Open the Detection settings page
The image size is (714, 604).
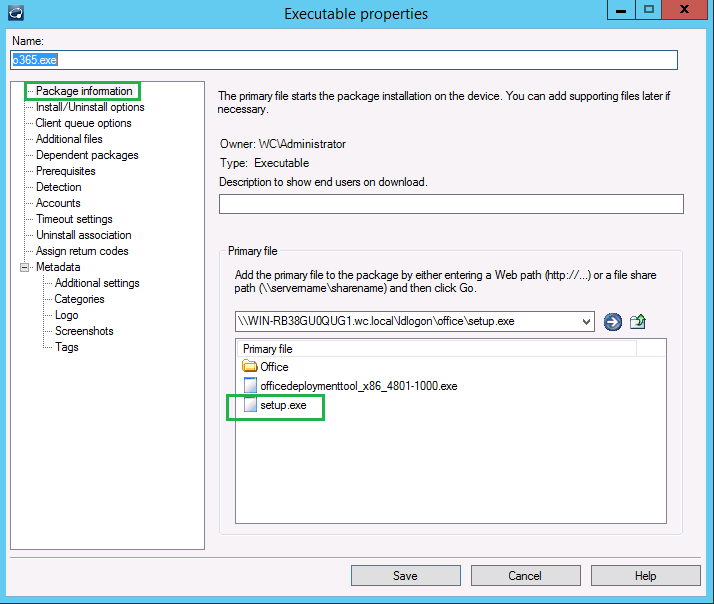click(x=59, y=187)
